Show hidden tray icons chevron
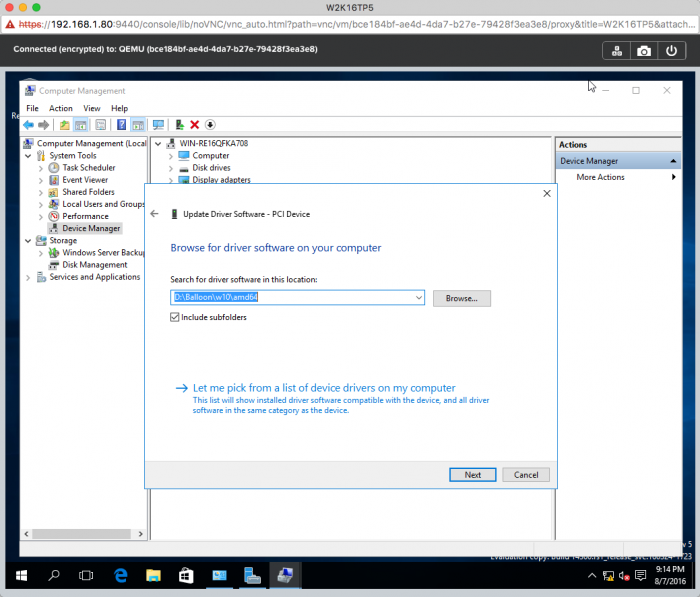Image resolution: width=700 pixels, height=597 pixels. (592, 576)
